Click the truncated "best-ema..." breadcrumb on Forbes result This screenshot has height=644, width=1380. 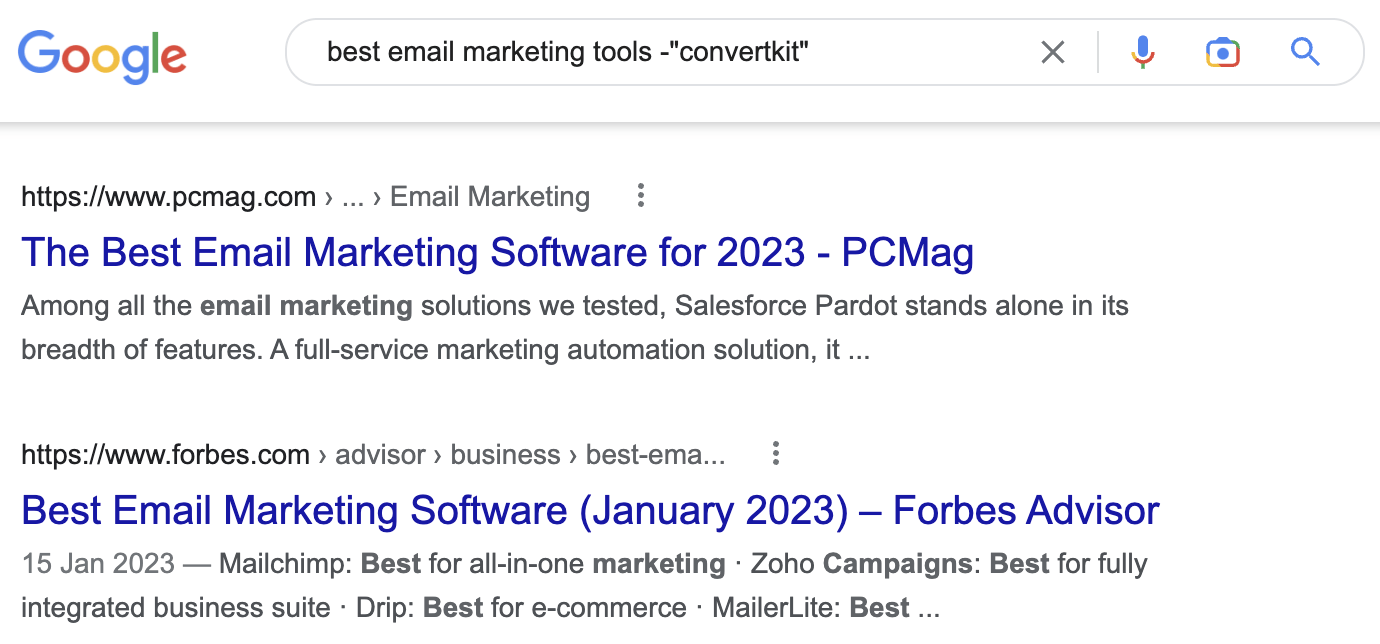point(655,455)
